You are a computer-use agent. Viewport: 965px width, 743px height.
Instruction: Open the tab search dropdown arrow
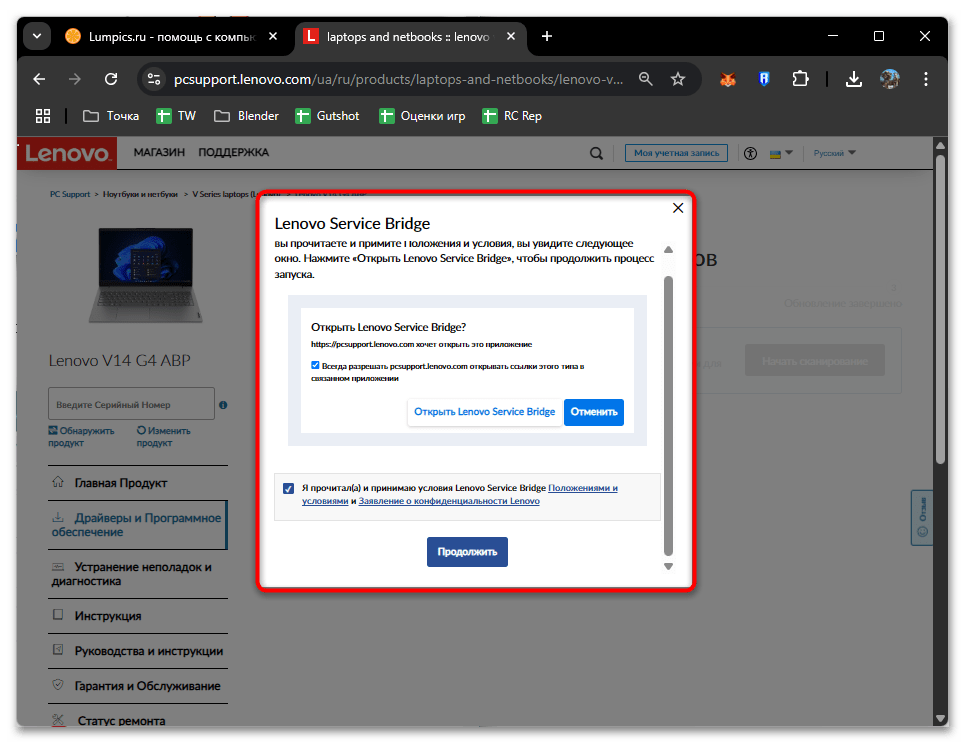pos(37,36)
